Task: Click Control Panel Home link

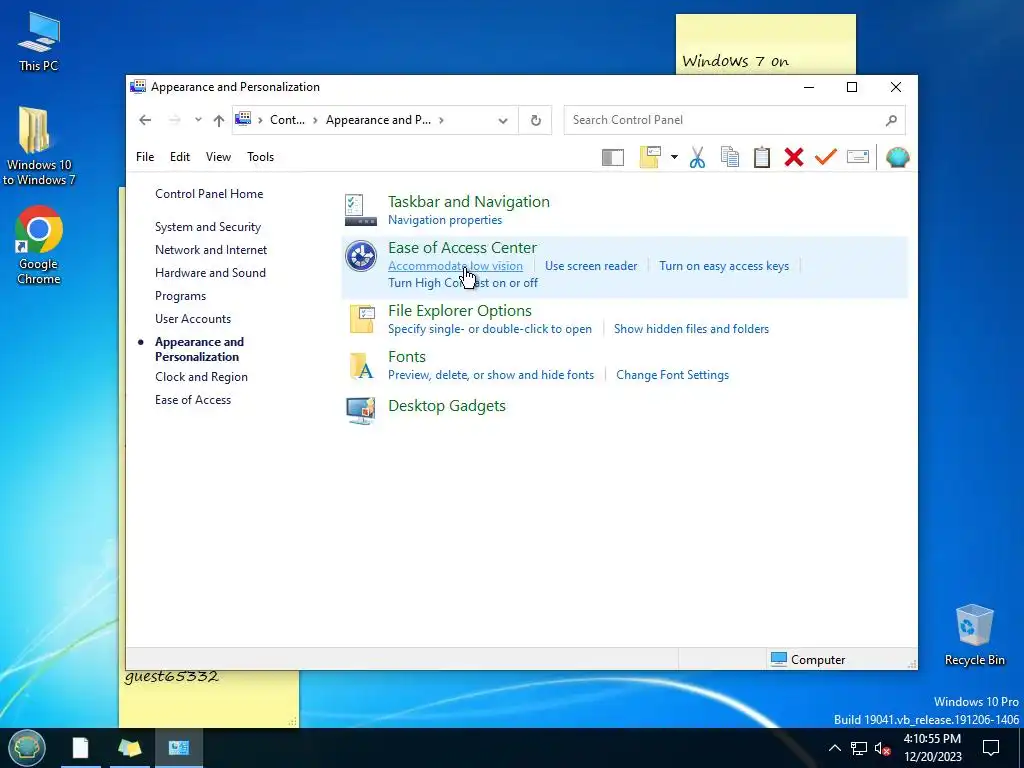Action: coord(209,194)
